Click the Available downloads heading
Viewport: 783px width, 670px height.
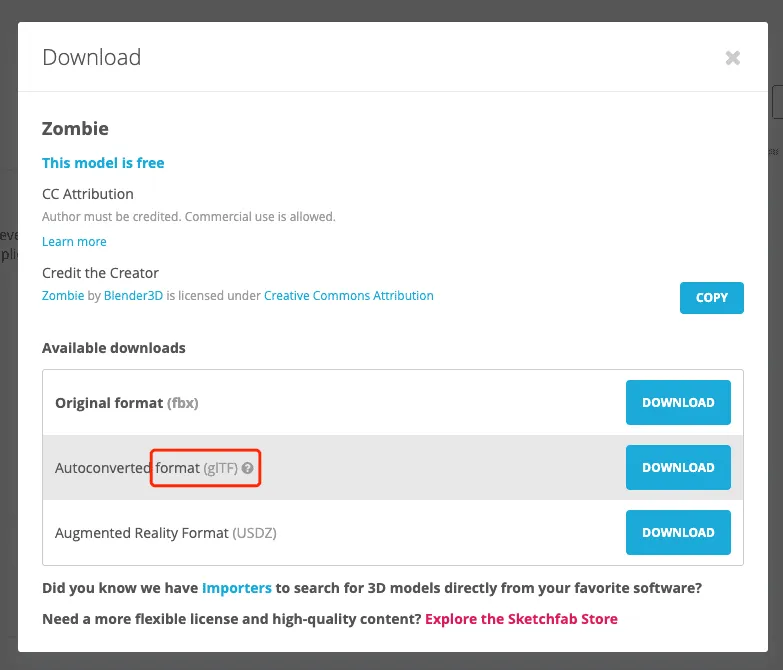pos(113,349)
